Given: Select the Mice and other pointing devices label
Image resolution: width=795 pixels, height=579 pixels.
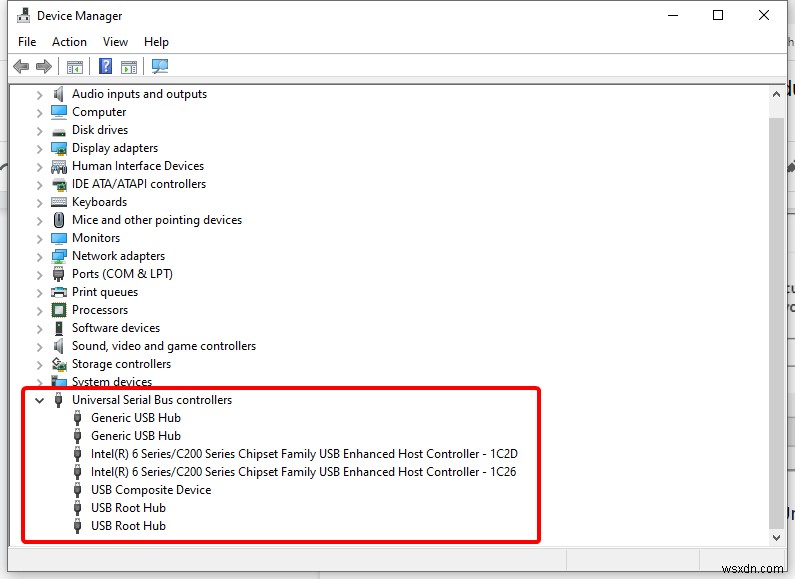Looking at the screenshot, I should click(157, 220).
